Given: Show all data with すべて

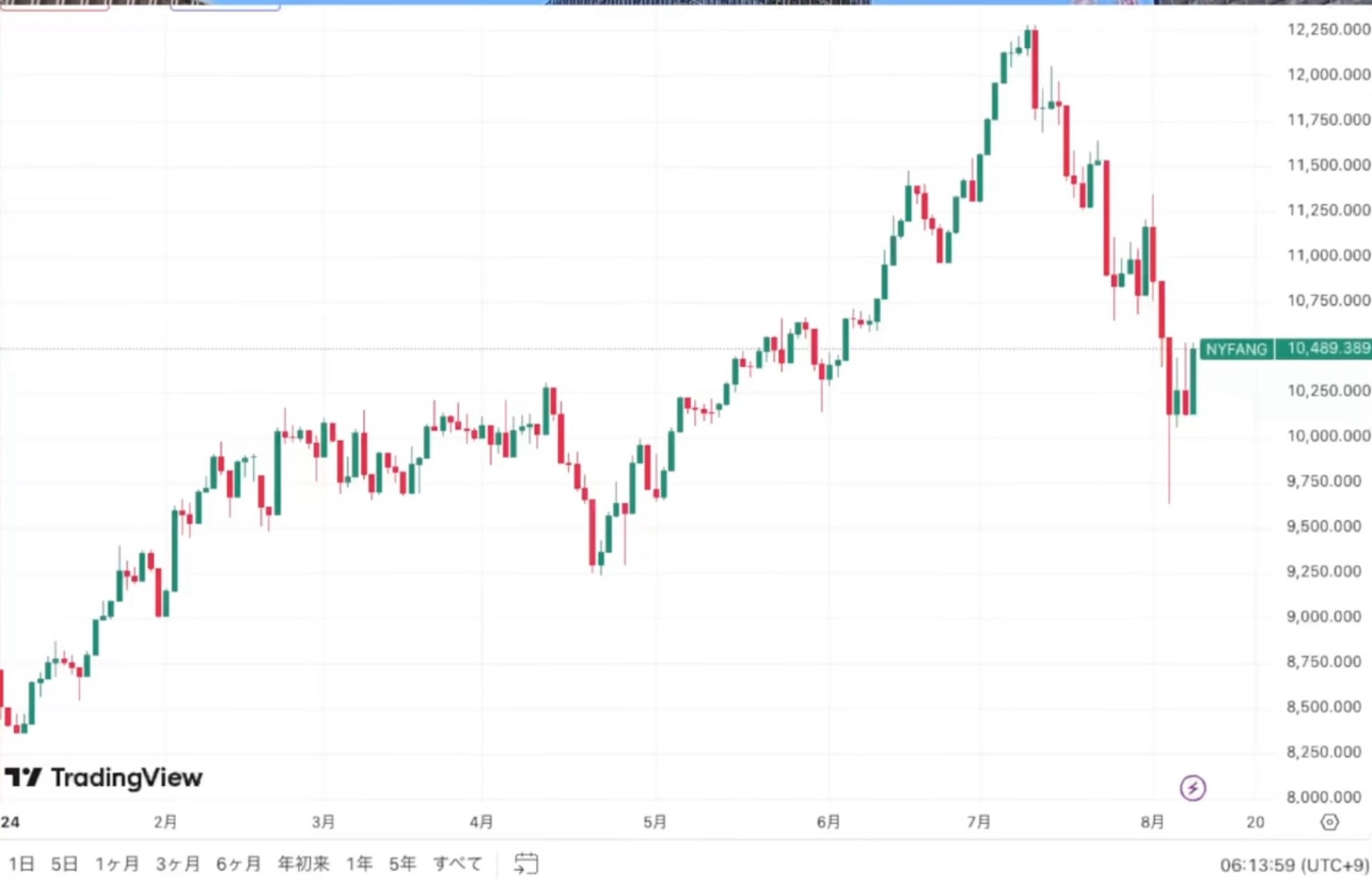Looking at the screenshot, I should click(x=457, y=864).
